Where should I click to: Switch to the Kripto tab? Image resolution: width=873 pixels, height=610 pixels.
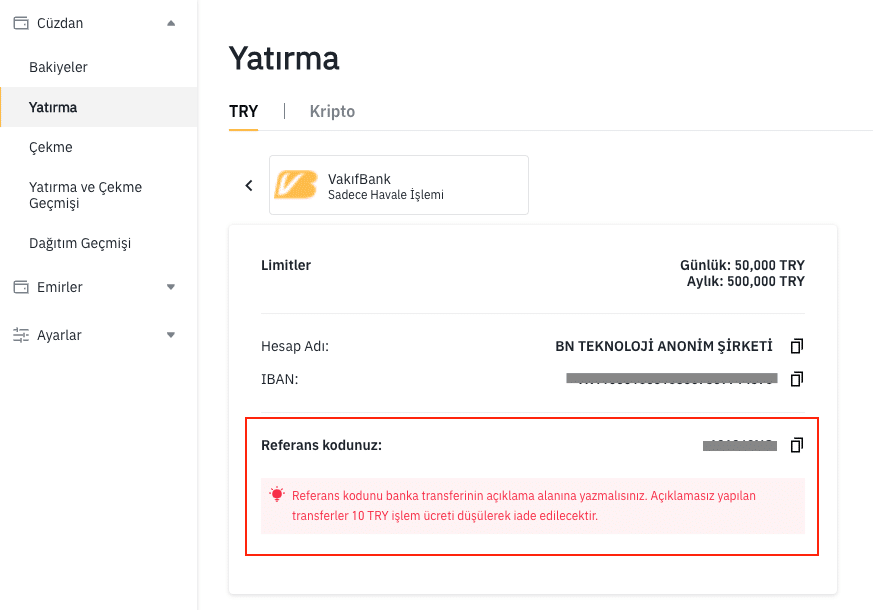tap(332, 111)
